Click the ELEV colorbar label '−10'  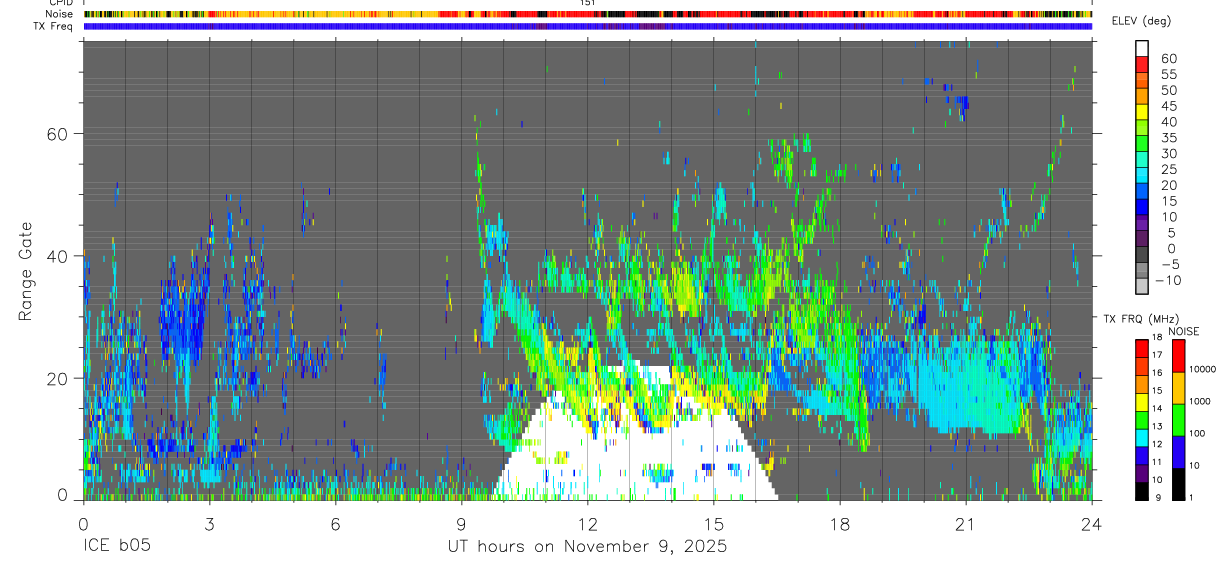coord(1166,280)
